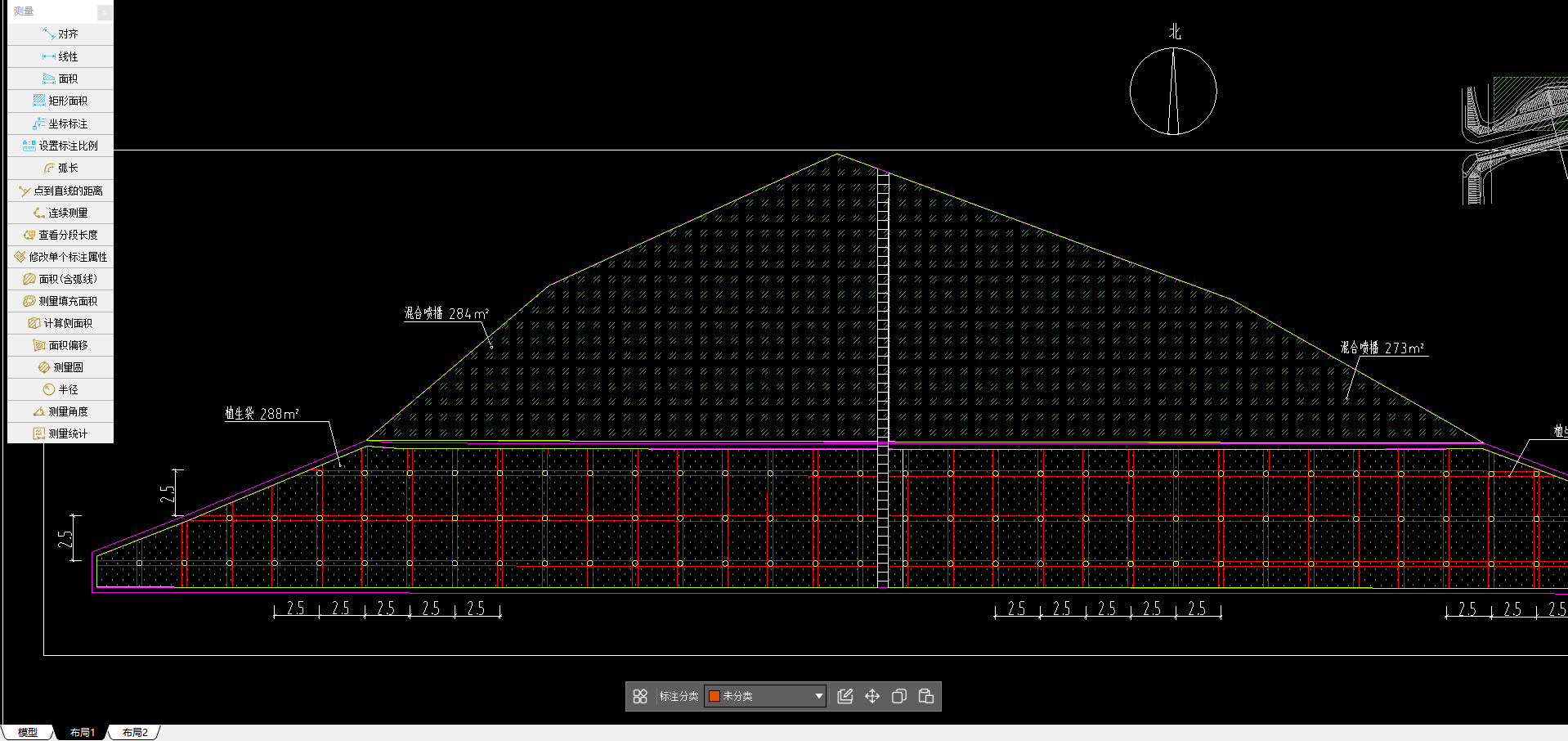Switch to the 布局2 layout tab
This screenshot has width=1568, height=741.
pos(135,732)
